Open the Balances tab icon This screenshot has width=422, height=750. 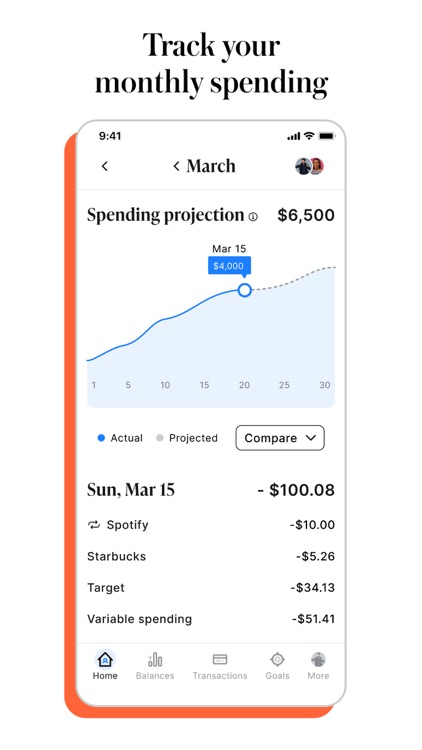pyautogui.click(x=155, y=660)
